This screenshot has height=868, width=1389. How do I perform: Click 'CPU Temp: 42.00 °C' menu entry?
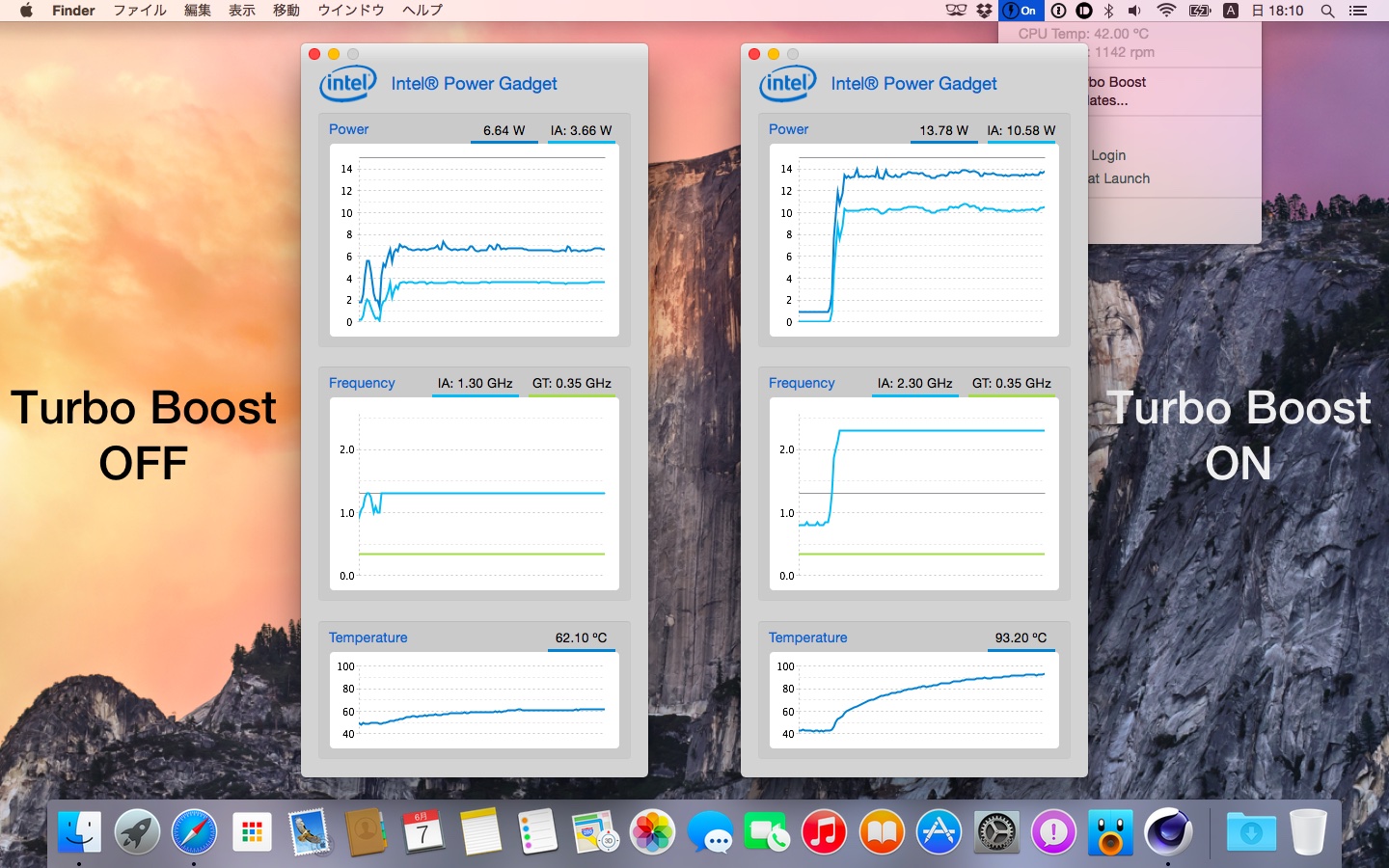(x=1083, y=34)
